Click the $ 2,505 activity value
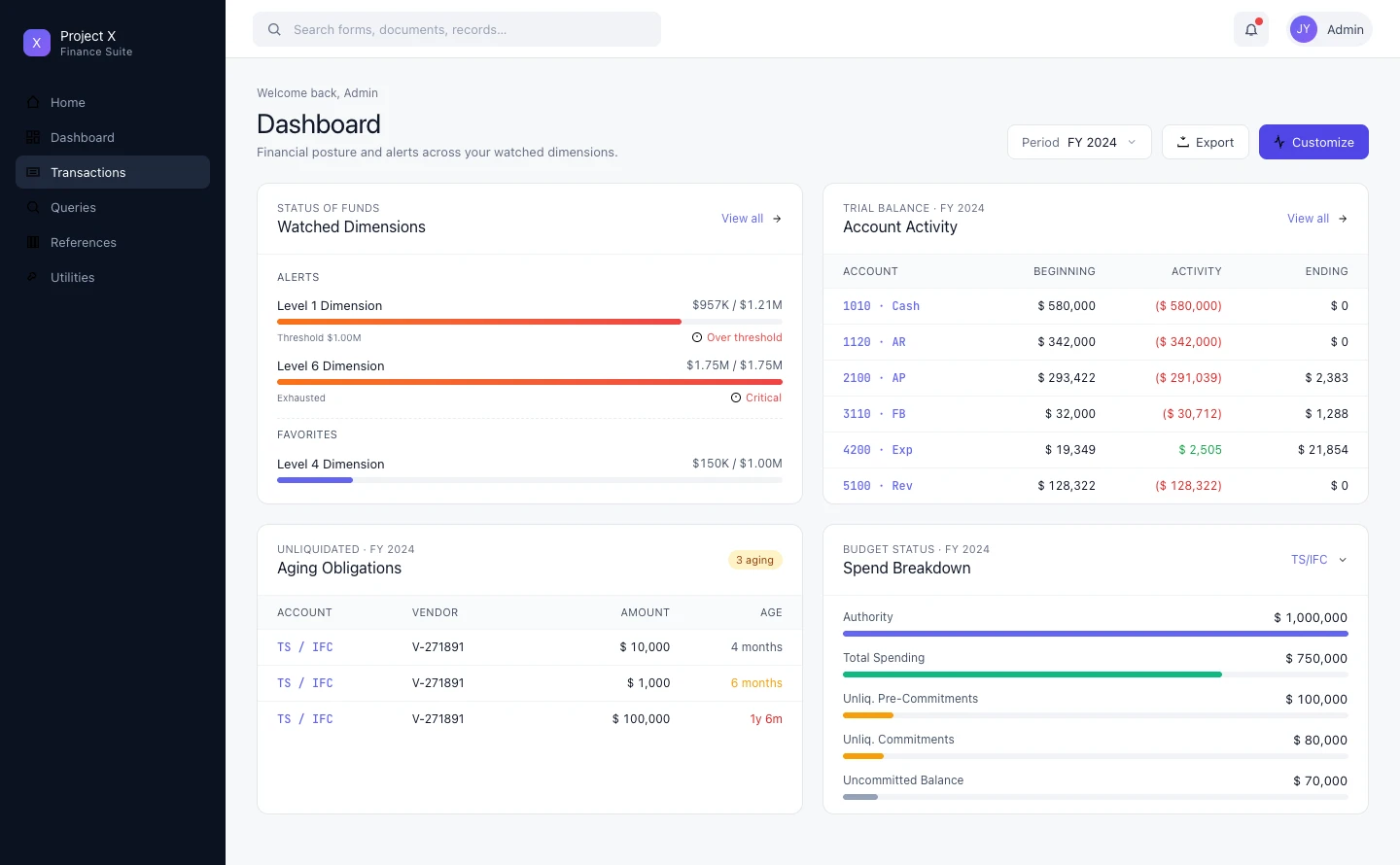Viewport: 1400px width, 865px height. tap(1200, 450)
